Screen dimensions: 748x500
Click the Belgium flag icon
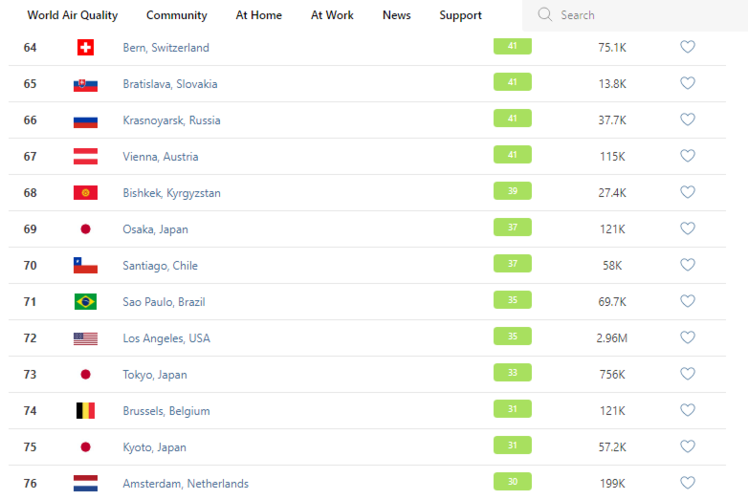pos(85,411)
